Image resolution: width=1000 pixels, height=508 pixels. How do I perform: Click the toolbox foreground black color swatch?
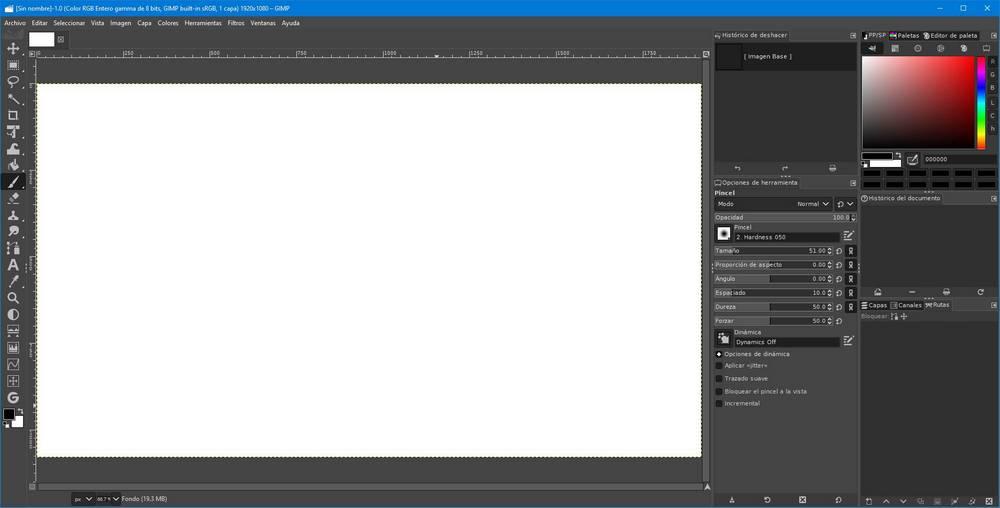[8, 414]
